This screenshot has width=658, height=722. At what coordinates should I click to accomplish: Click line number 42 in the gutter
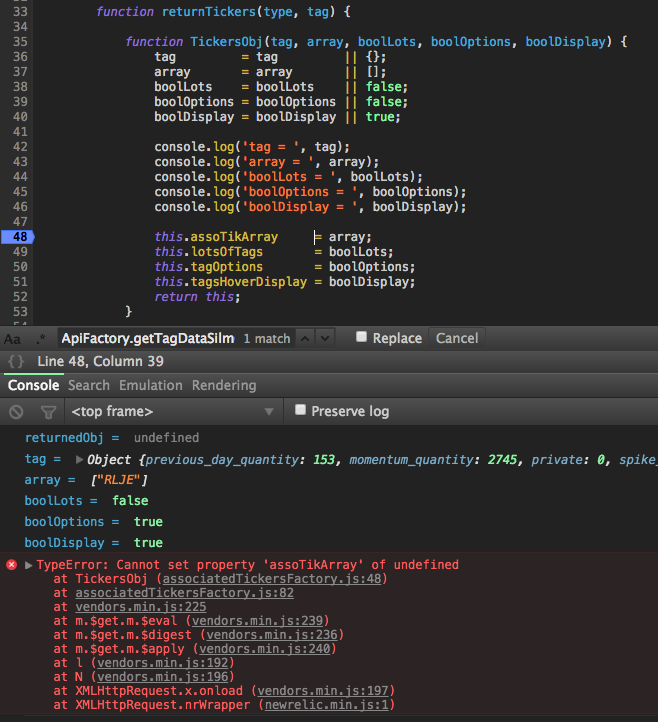tap(20, 147)
